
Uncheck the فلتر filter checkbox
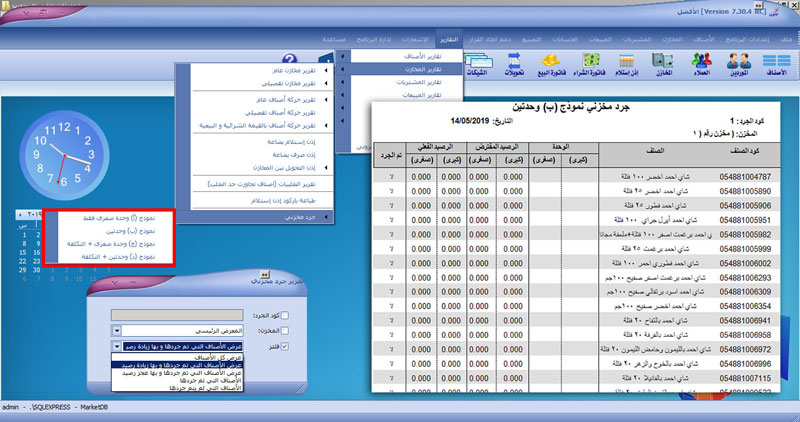(x=285, y=346)
